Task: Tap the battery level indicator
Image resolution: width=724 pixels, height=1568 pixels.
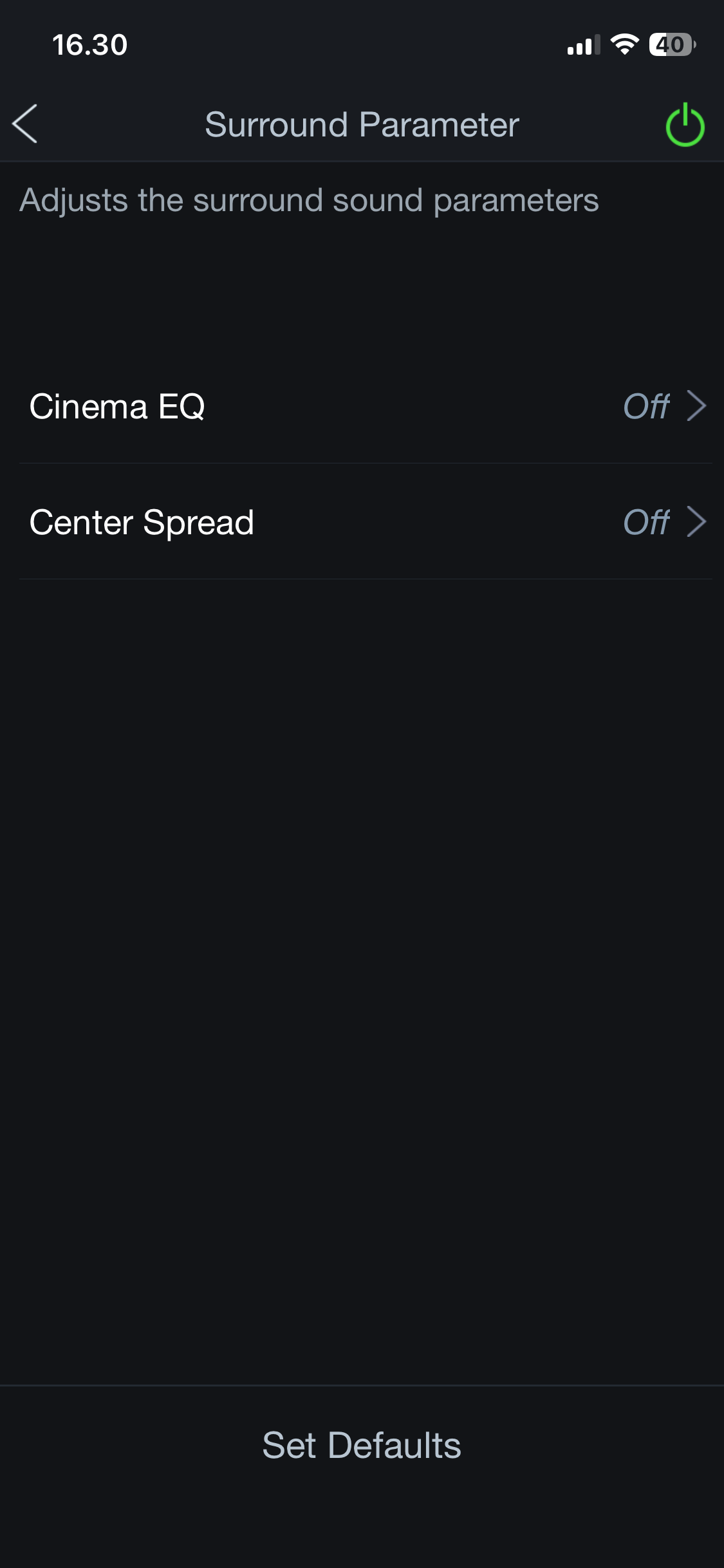Action: pos(672,44)
